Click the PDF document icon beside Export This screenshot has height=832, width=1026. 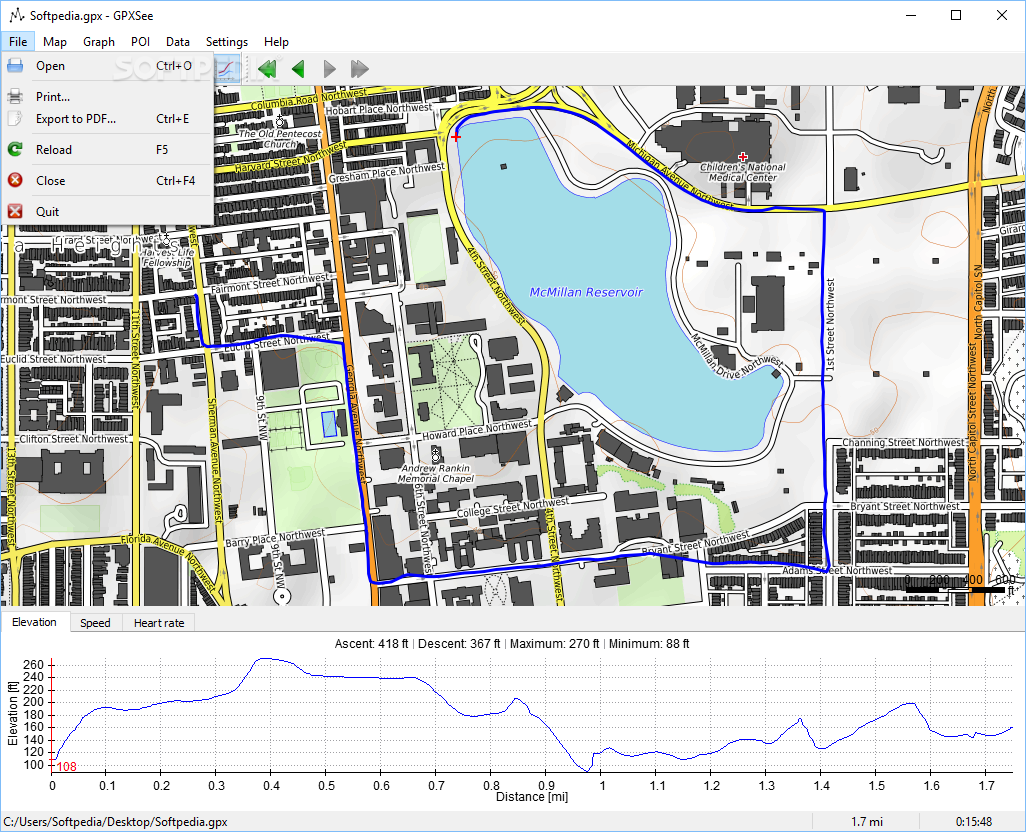(15, 118)
